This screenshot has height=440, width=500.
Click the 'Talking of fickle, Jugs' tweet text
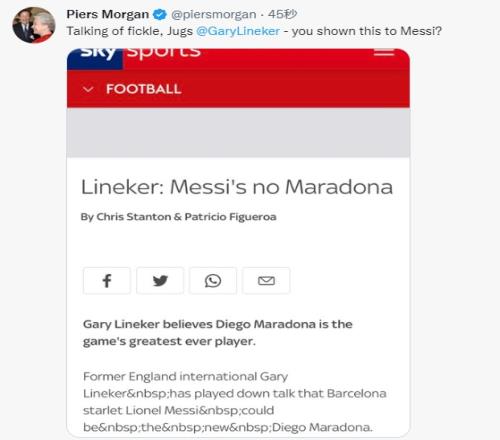pyautogui.click(x=130, y=31)
